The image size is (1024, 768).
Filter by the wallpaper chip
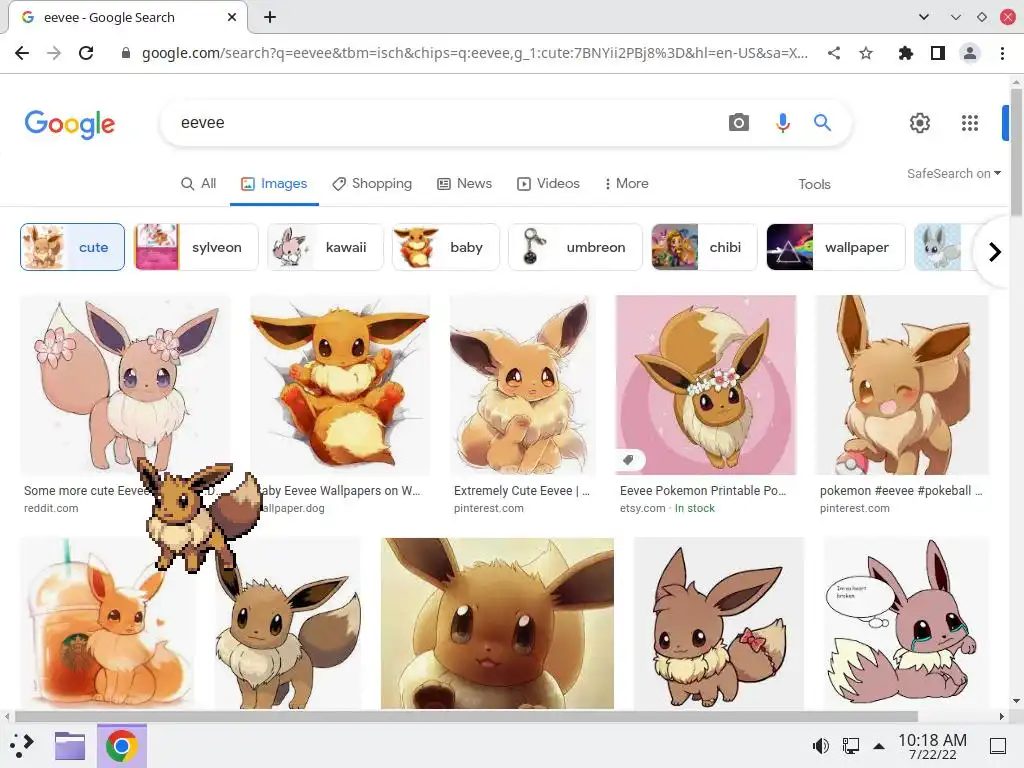[836, 247]
